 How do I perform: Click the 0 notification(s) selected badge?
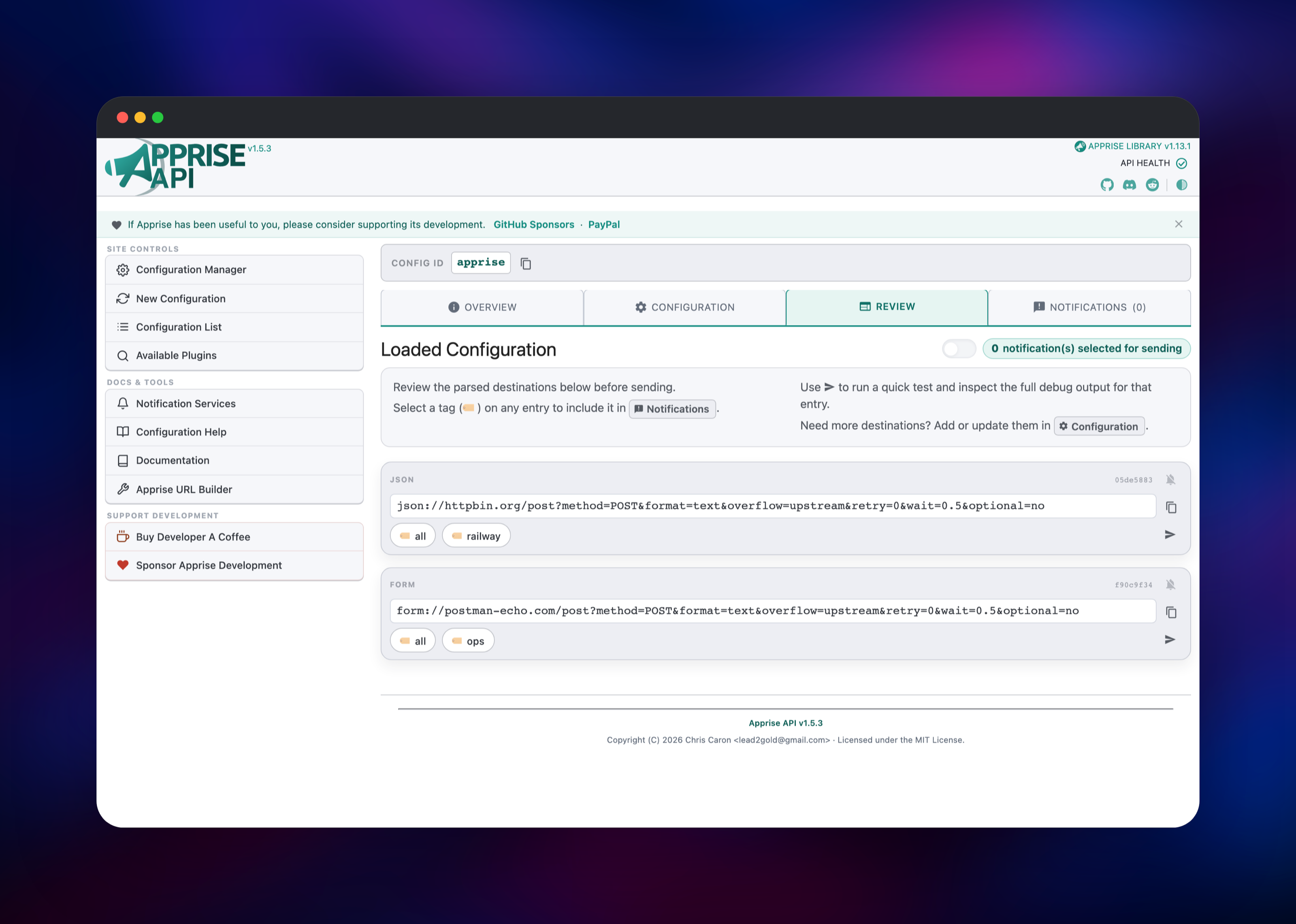[1087, 349]
